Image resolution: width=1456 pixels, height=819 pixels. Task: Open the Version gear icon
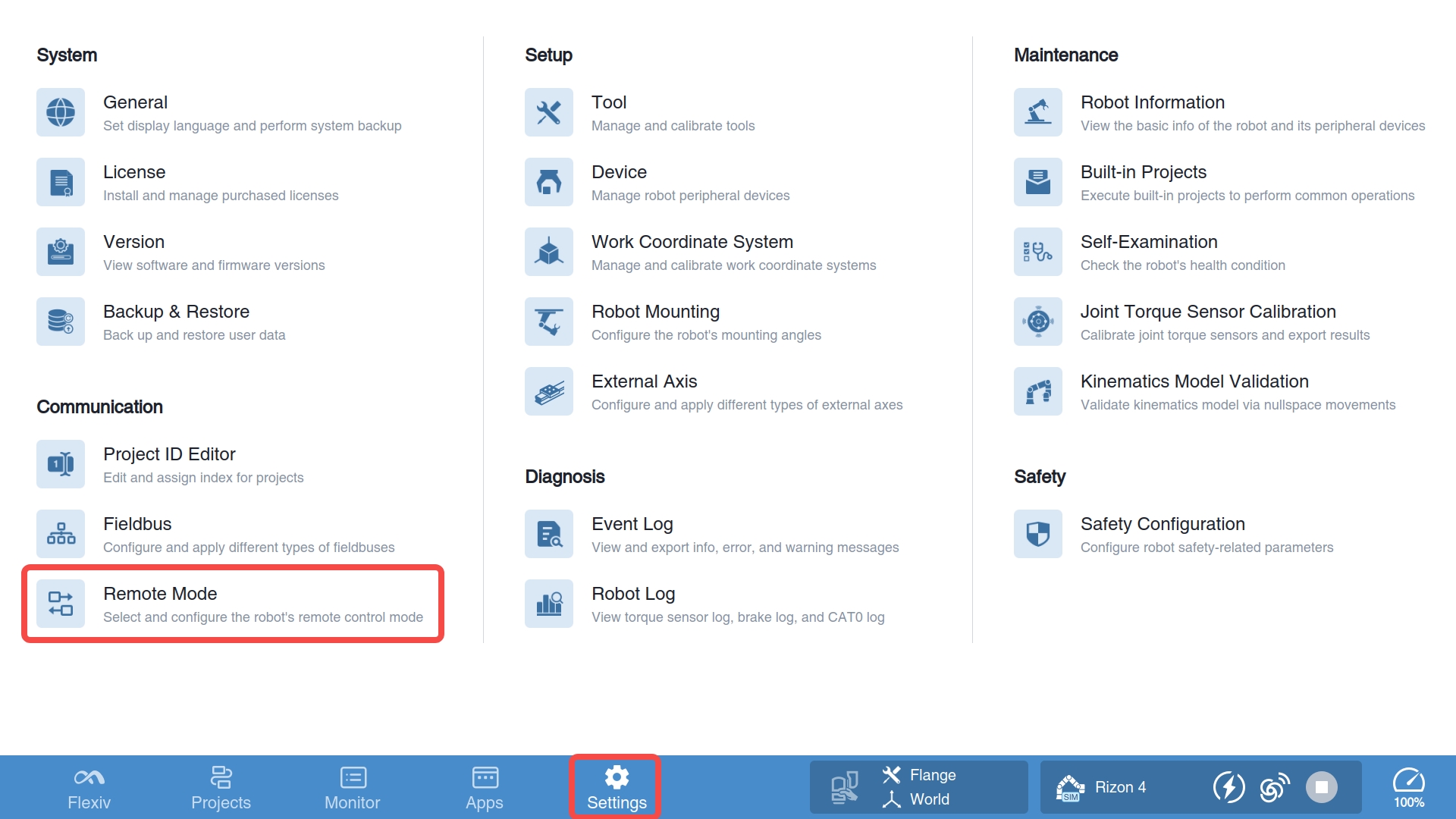click(x=61, y=252)
